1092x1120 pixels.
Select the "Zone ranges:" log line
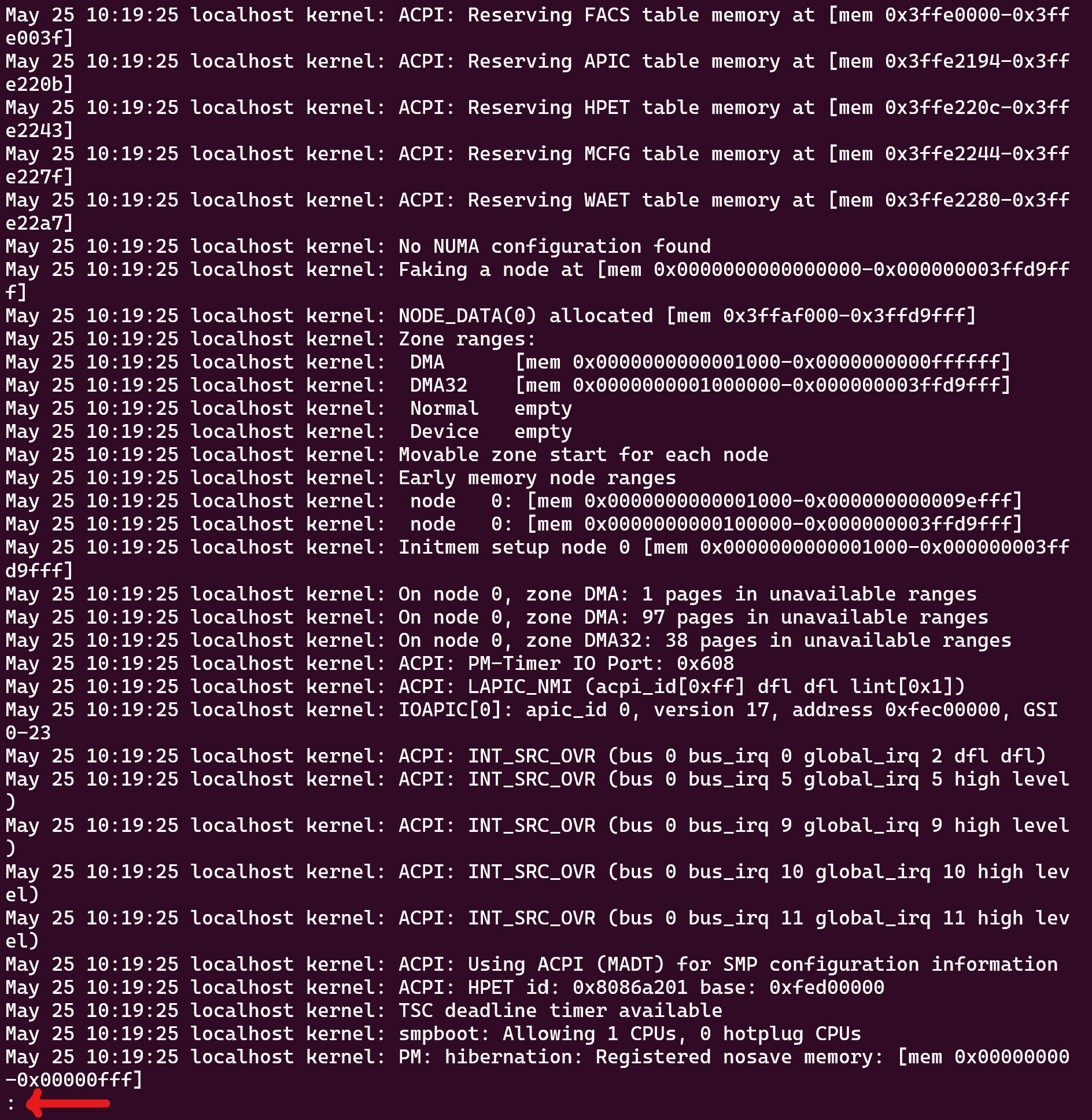[271, 339]
